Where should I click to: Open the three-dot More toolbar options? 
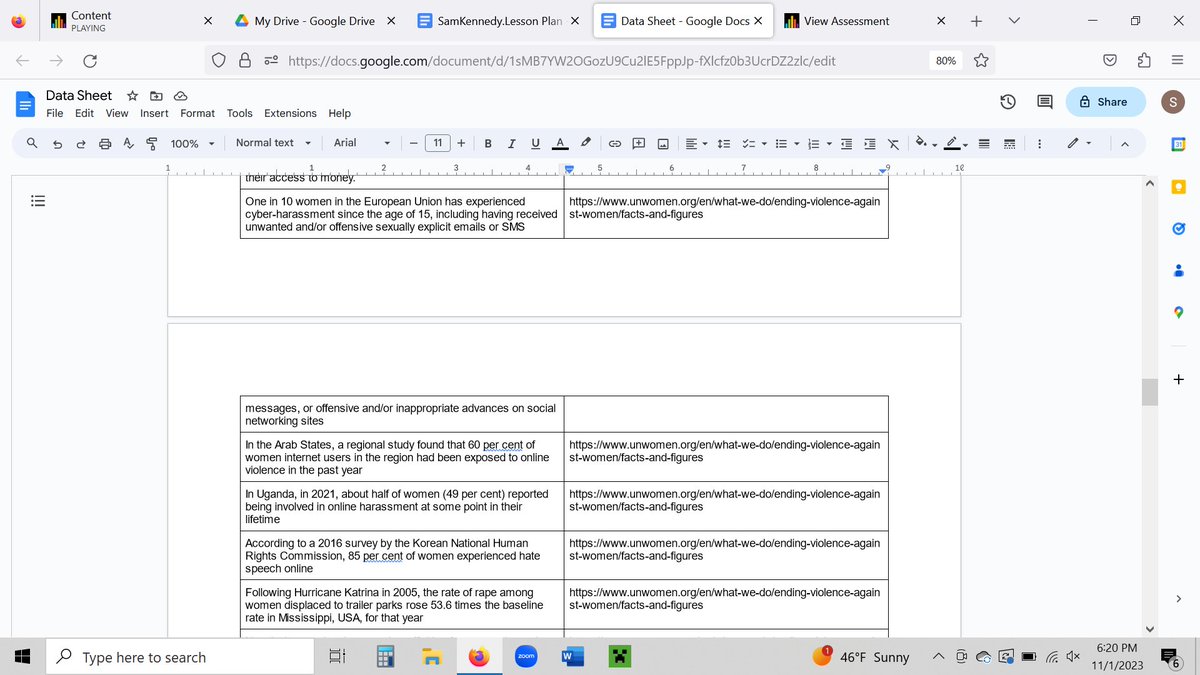tap(1040, 143)
